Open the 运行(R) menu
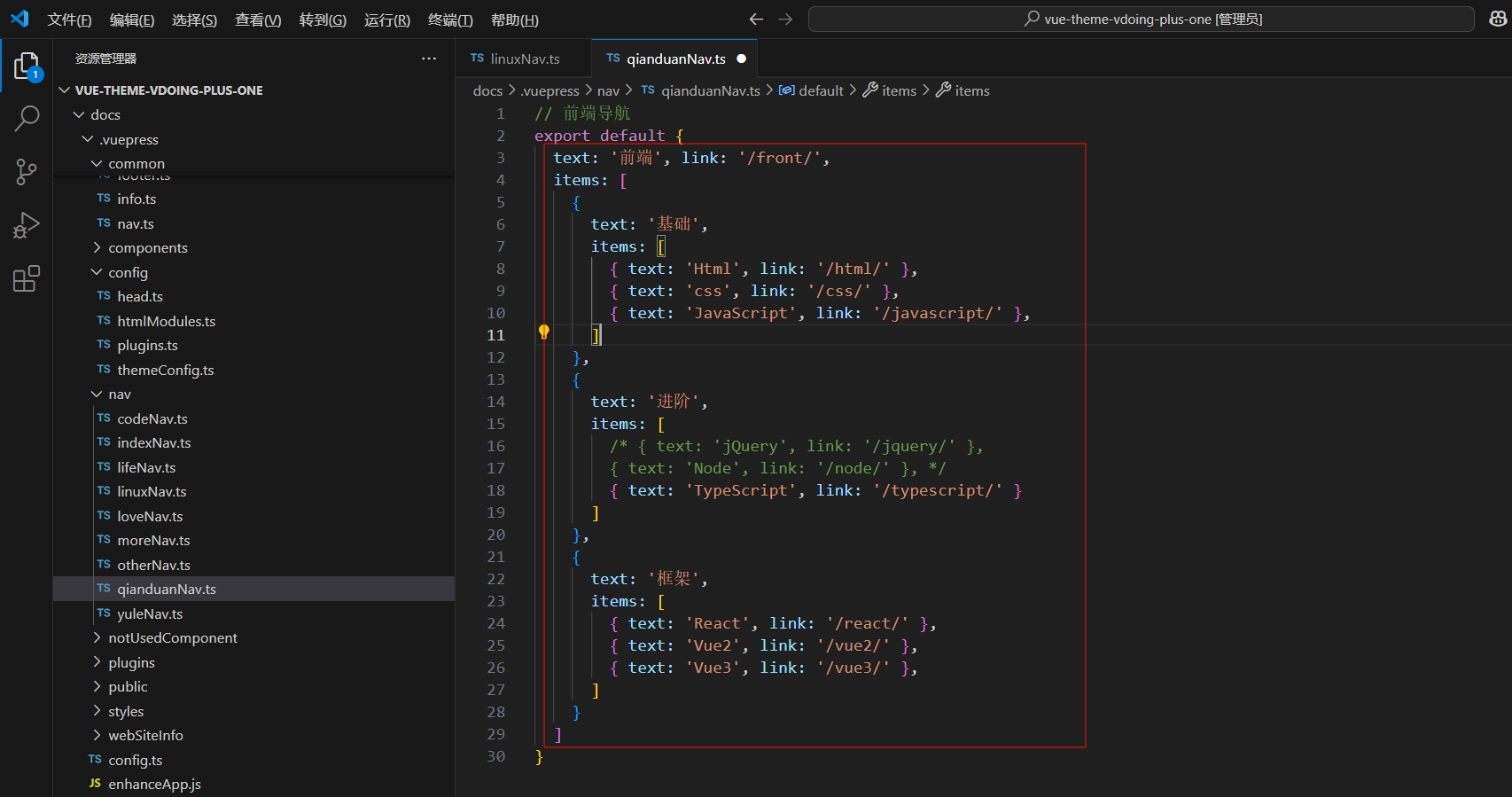This screenshot has width=1512, height=797. click(x=387, y=20)
